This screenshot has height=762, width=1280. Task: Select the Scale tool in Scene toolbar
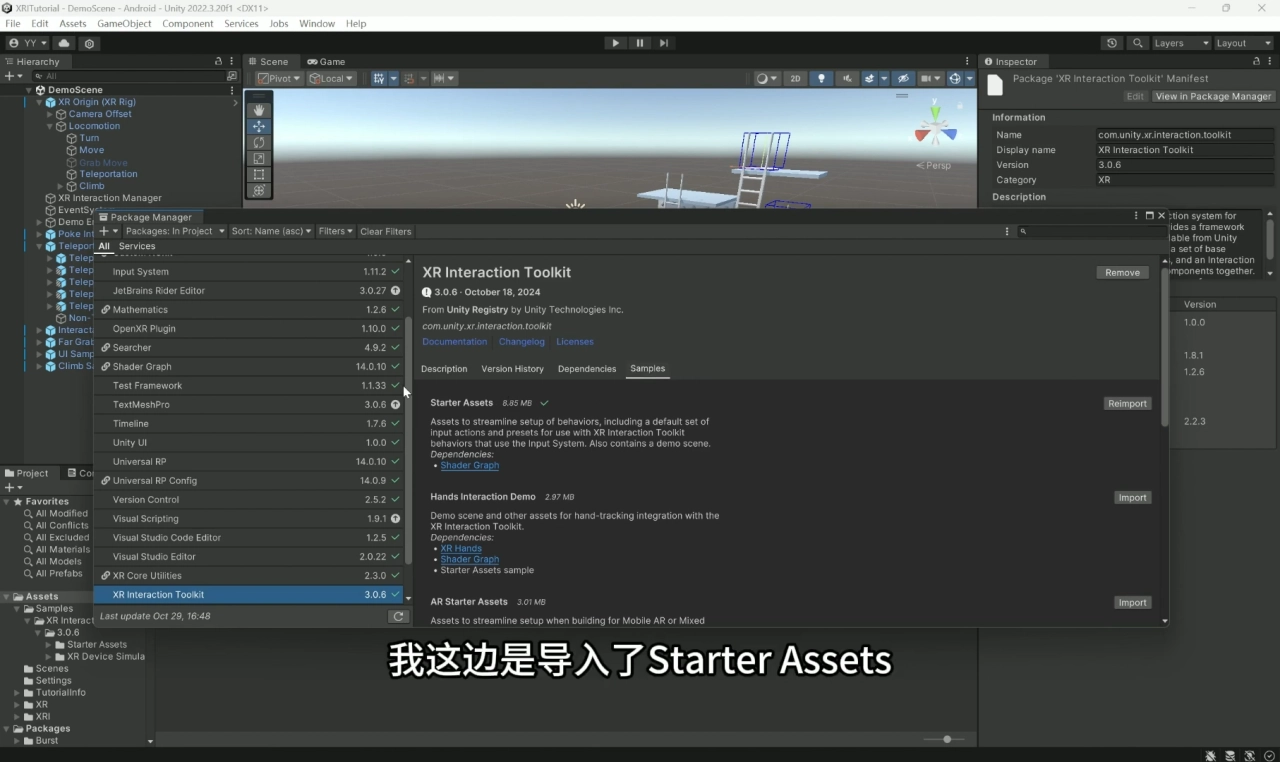tap(259, 158)
